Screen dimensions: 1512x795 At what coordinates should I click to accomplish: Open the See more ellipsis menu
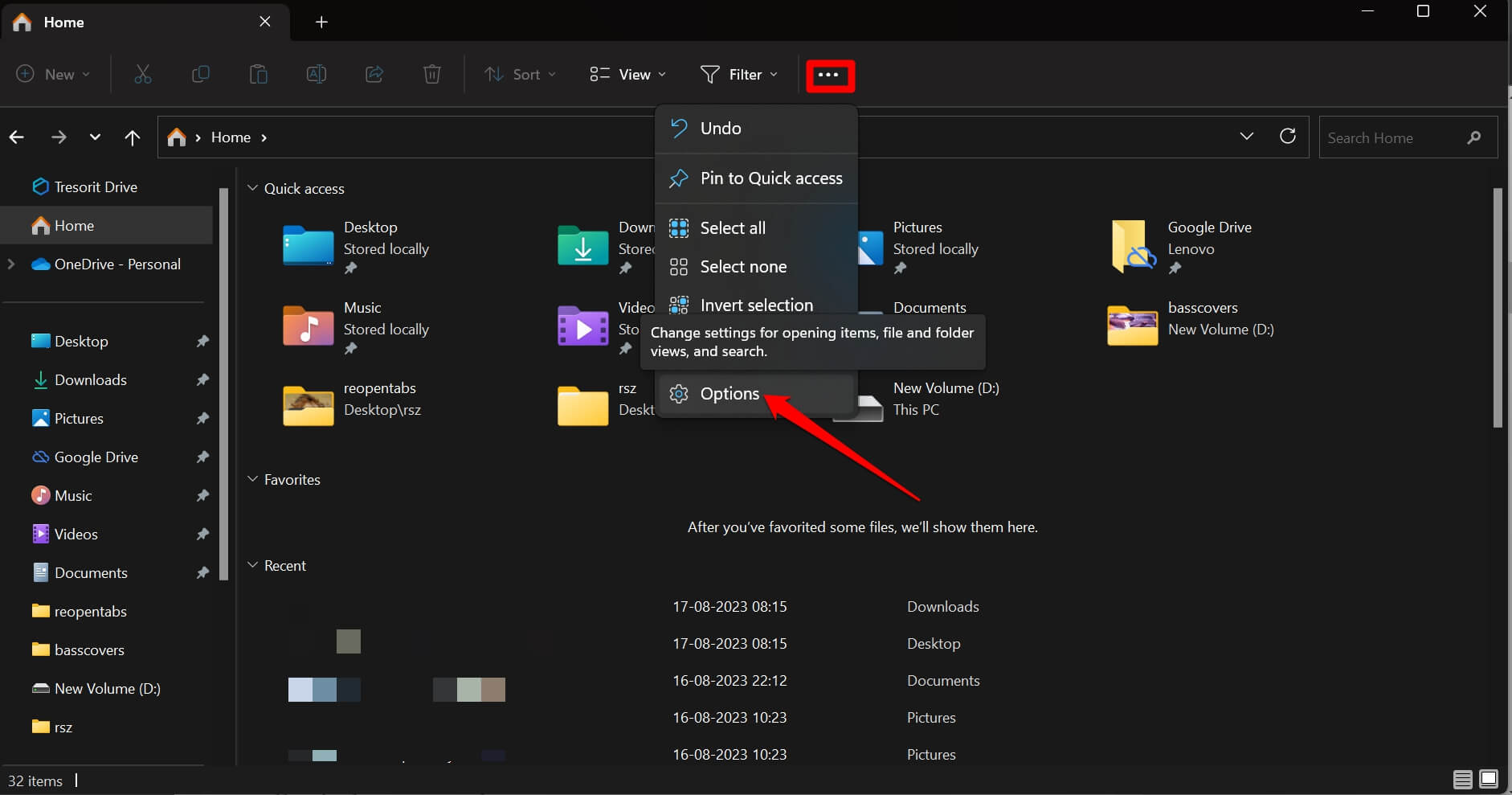pyautogui.click(x=830, y=75)
